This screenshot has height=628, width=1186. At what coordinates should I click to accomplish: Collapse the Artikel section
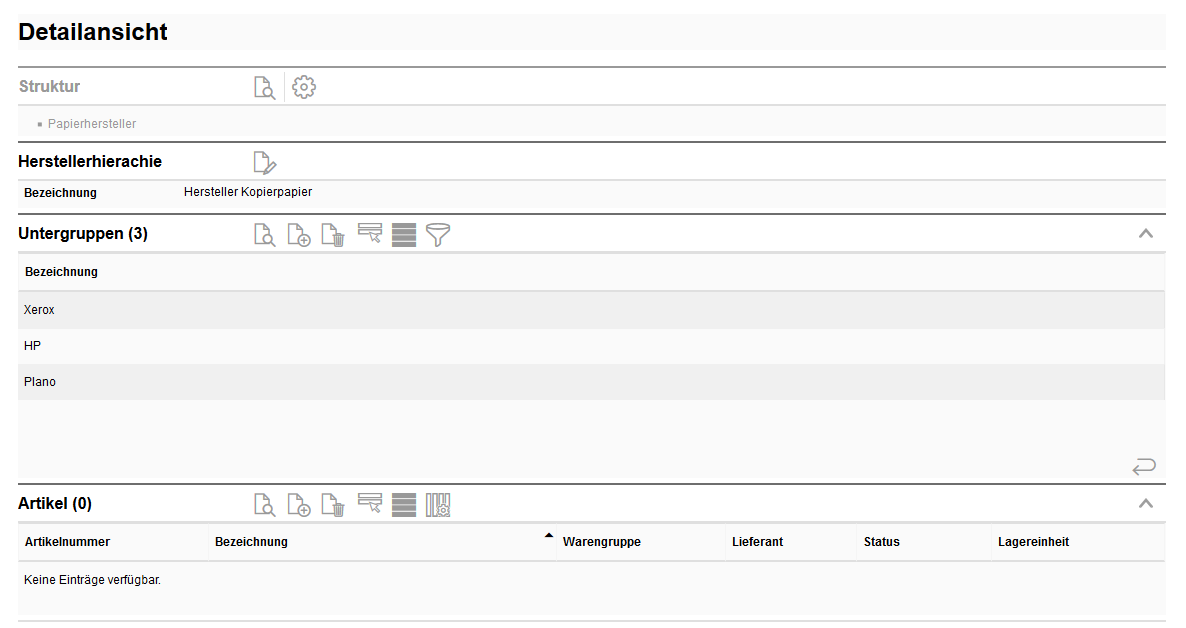click(x=1146, y=504)
